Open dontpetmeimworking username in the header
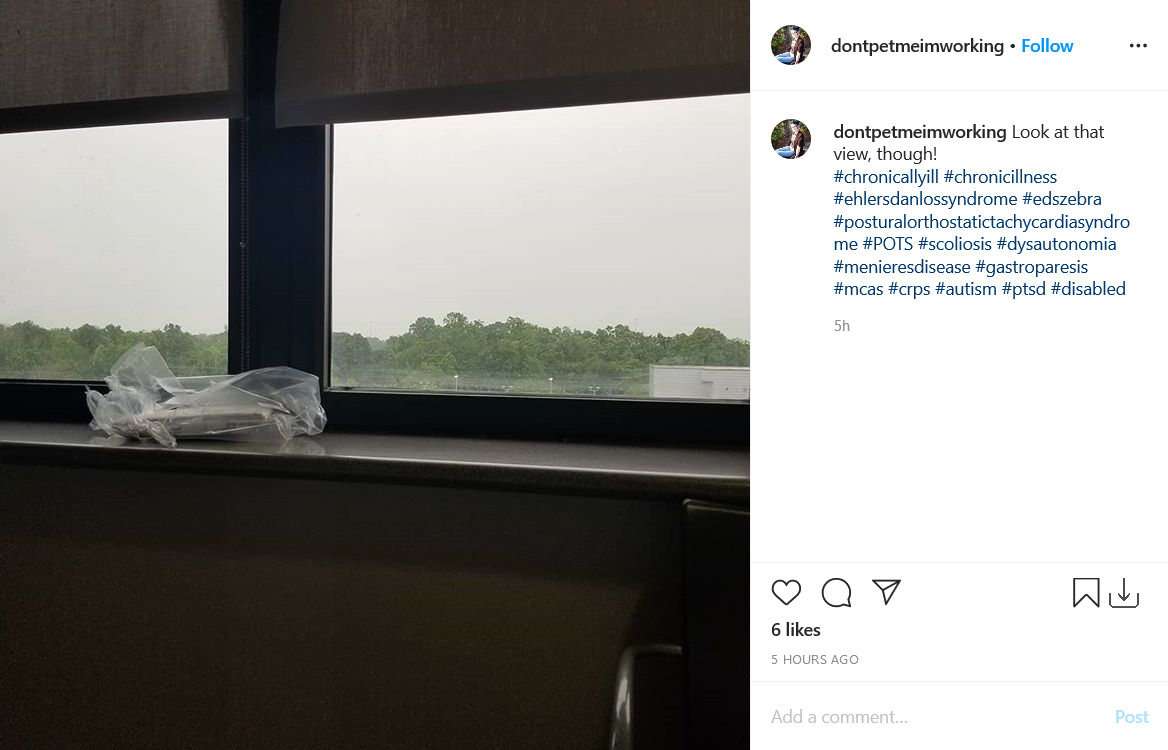The image size is (1168, 750). 917,45
